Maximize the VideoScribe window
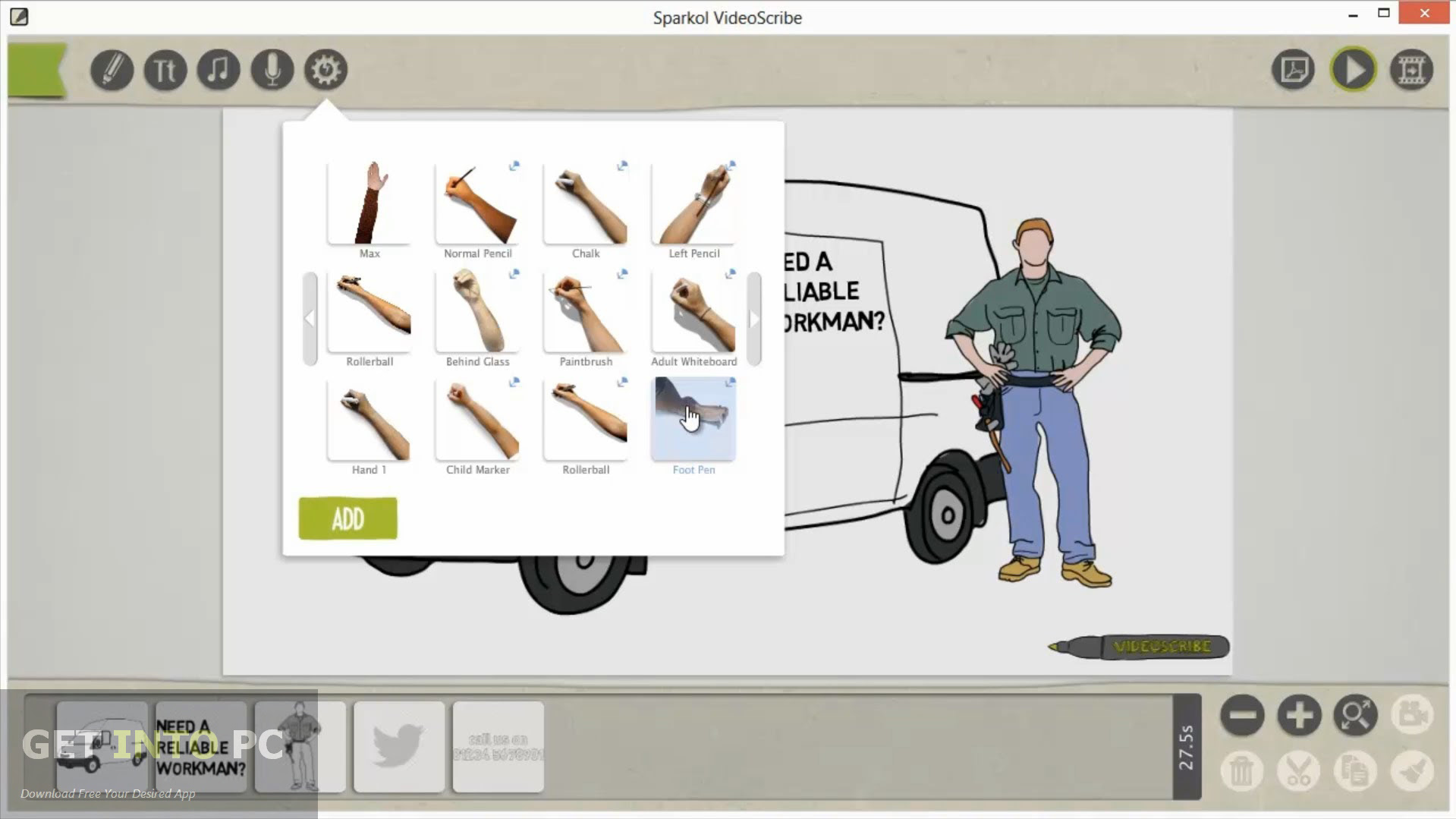The image size is (1456, 819). point(1384,13)
